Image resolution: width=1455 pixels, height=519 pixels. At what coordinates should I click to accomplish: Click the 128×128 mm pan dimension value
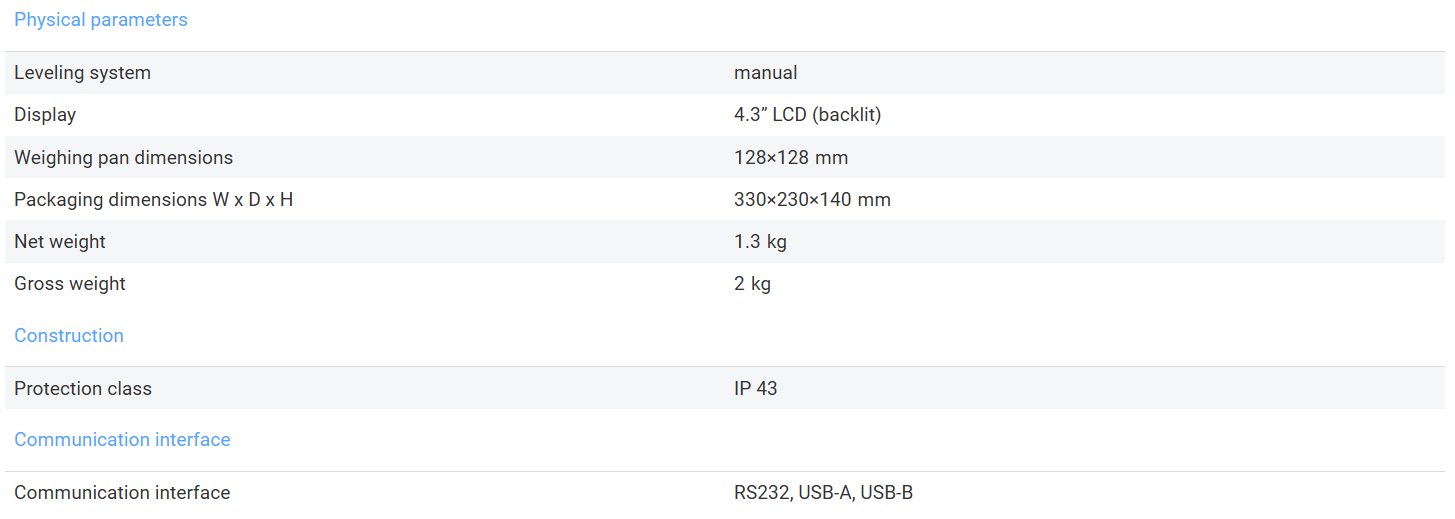tap(790, 158)
